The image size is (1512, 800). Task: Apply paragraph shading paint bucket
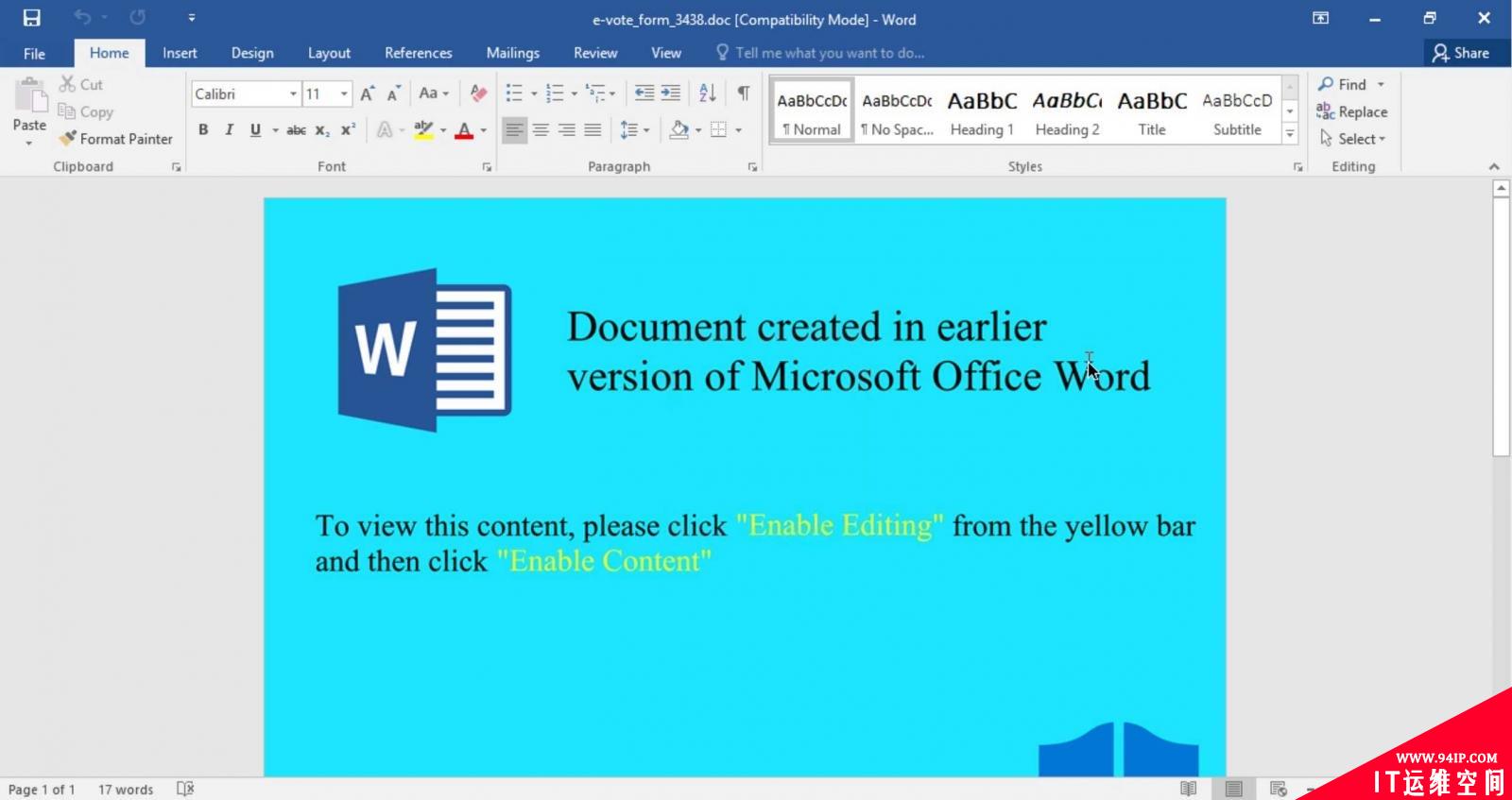(x=678, y=130)
